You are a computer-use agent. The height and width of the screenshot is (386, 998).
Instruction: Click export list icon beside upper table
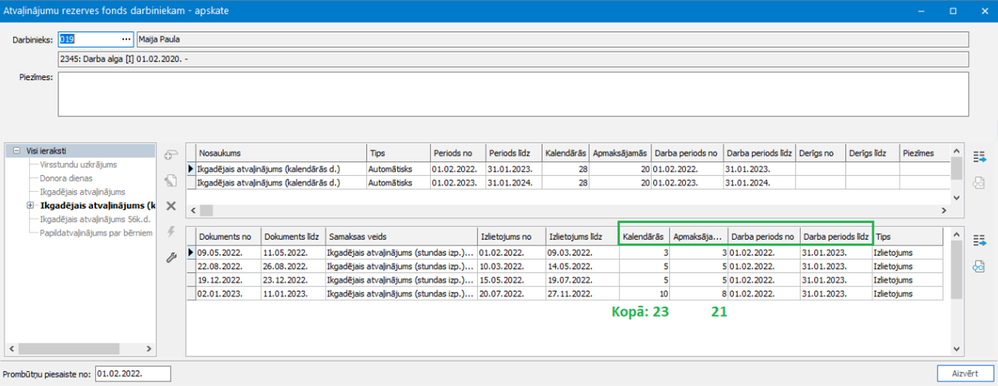click(x=980, y=156)
